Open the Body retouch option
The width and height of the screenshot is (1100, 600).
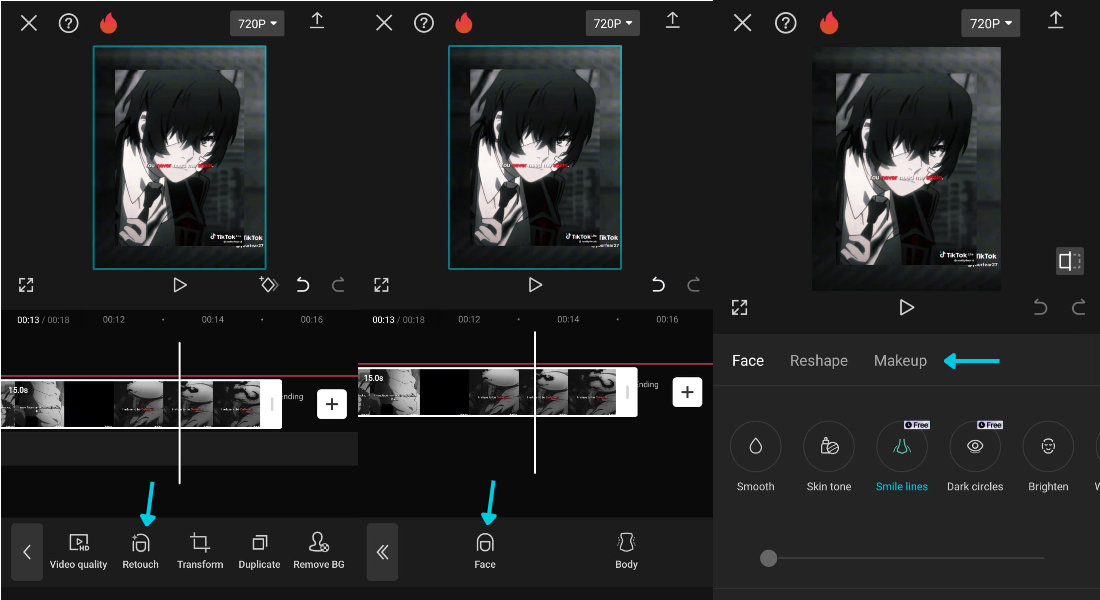tap(626, 552)
